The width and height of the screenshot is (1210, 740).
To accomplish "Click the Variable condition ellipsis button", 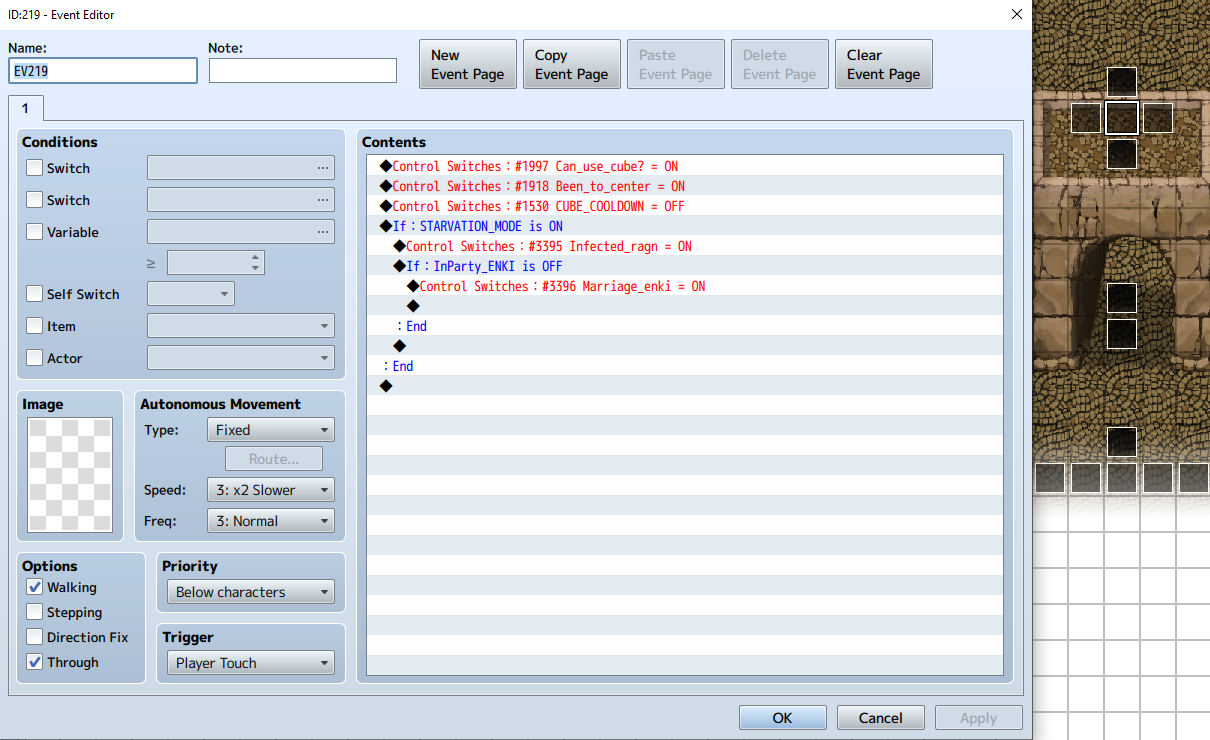I will pyautogui.click(x=322, y=232).
